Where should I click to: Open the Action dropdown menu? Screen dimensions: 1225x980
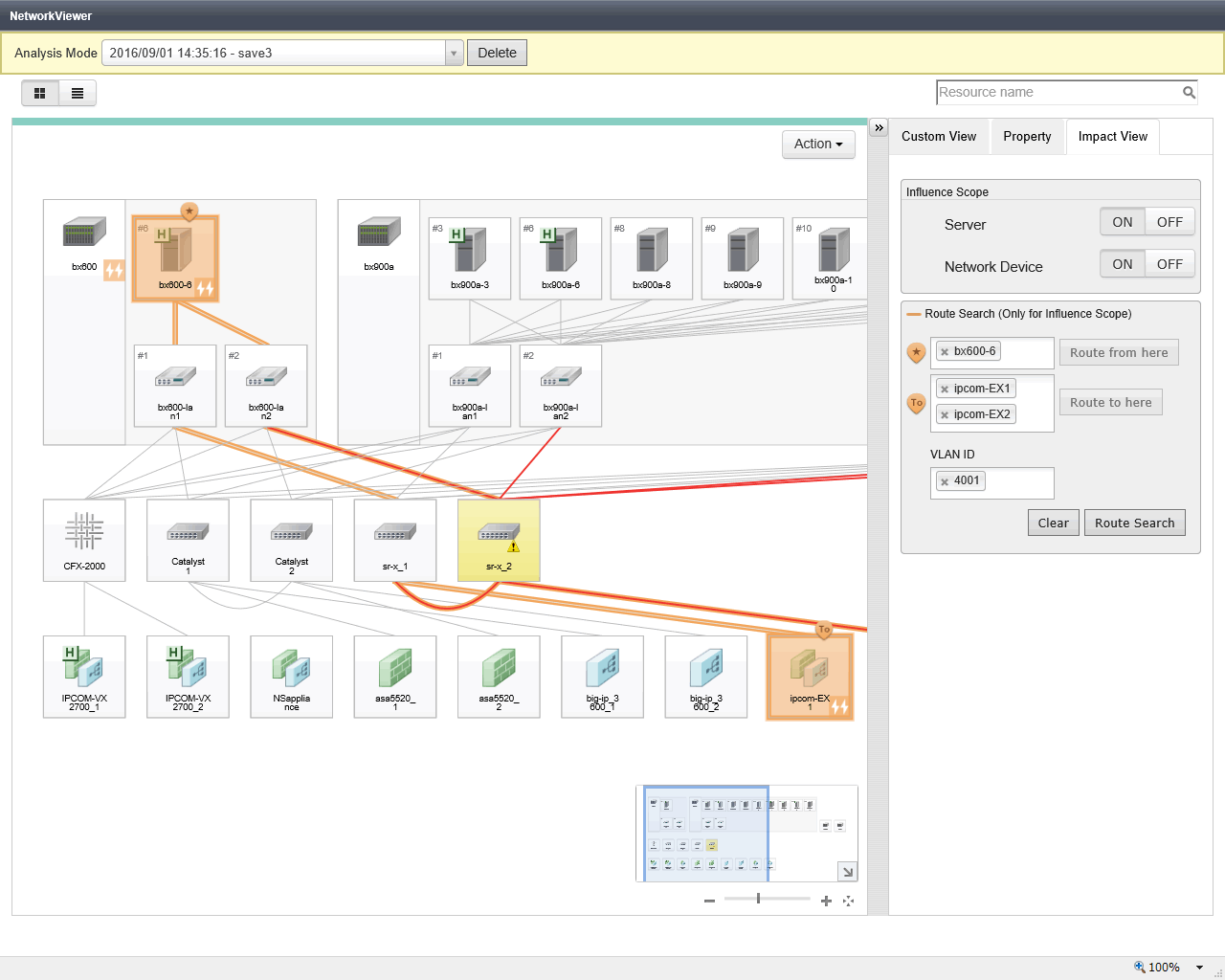pyautogui.click(x=818, y=144)
